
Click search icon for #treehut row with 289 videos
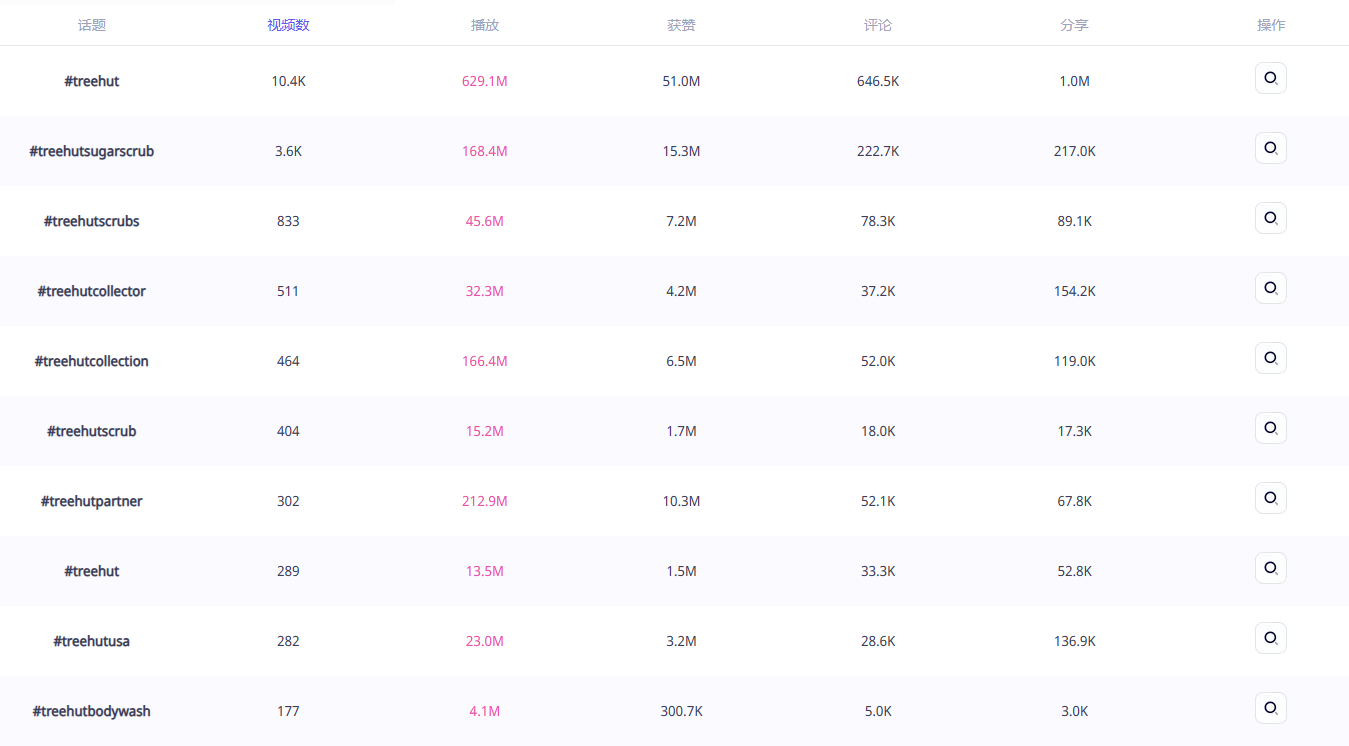tap(1270, 568)
